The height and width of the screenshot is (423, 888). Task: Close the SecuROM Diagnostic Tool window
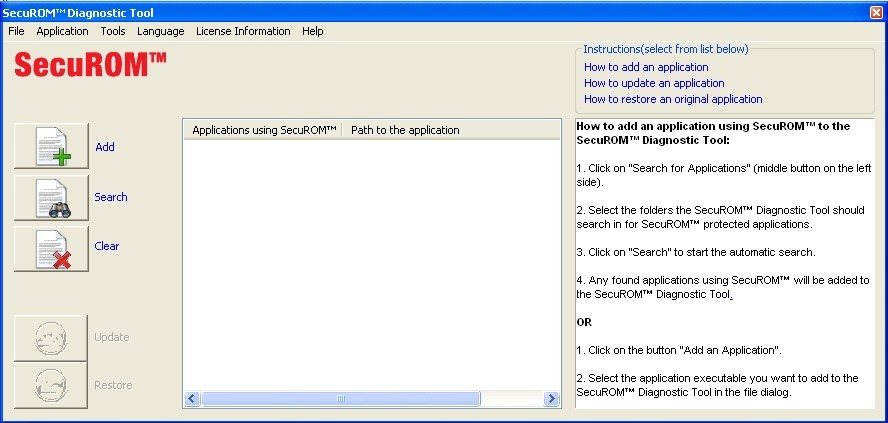tap(876, 12)
